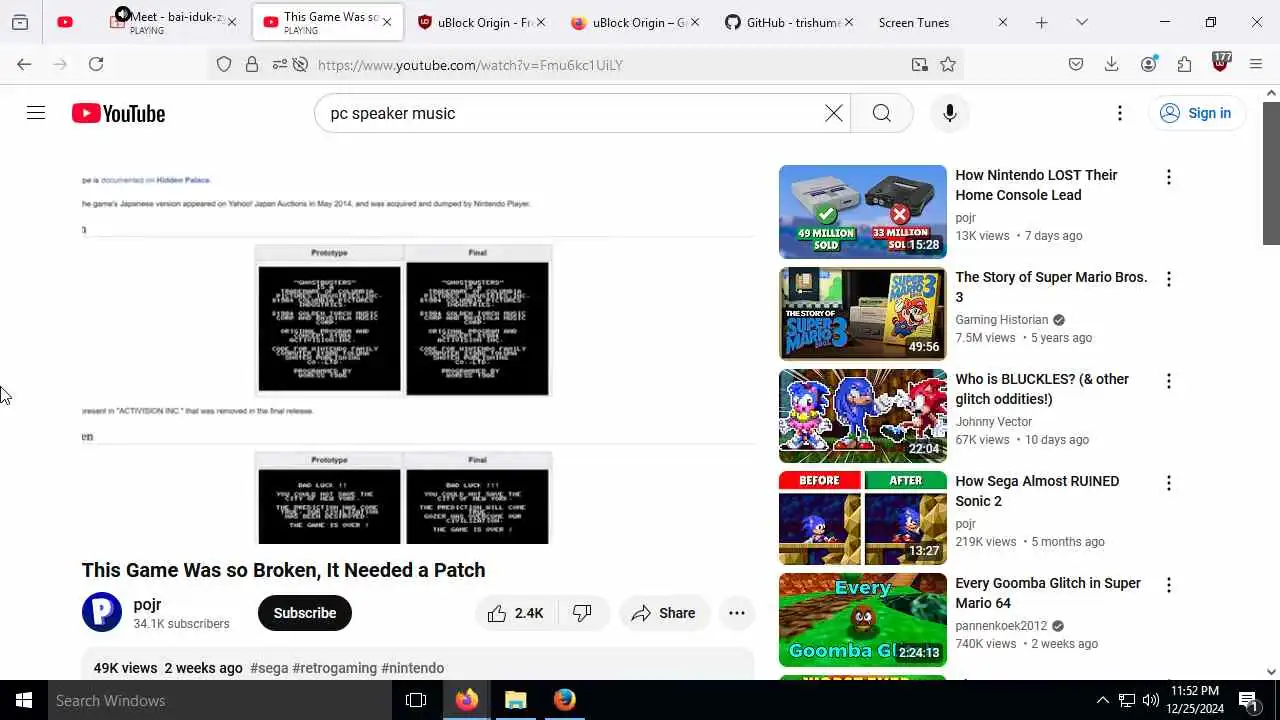Open Task View on the taskbar
The height and width of the screenshot is (720, 1280).
click(416, 700)
